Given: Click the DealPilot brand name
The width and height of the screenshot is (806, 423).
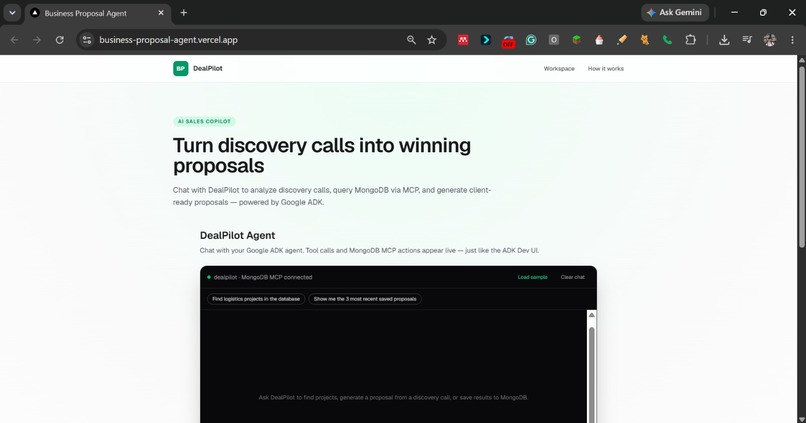Looking at the screenshot, I should pyautogui.click(x=208, y=68).
